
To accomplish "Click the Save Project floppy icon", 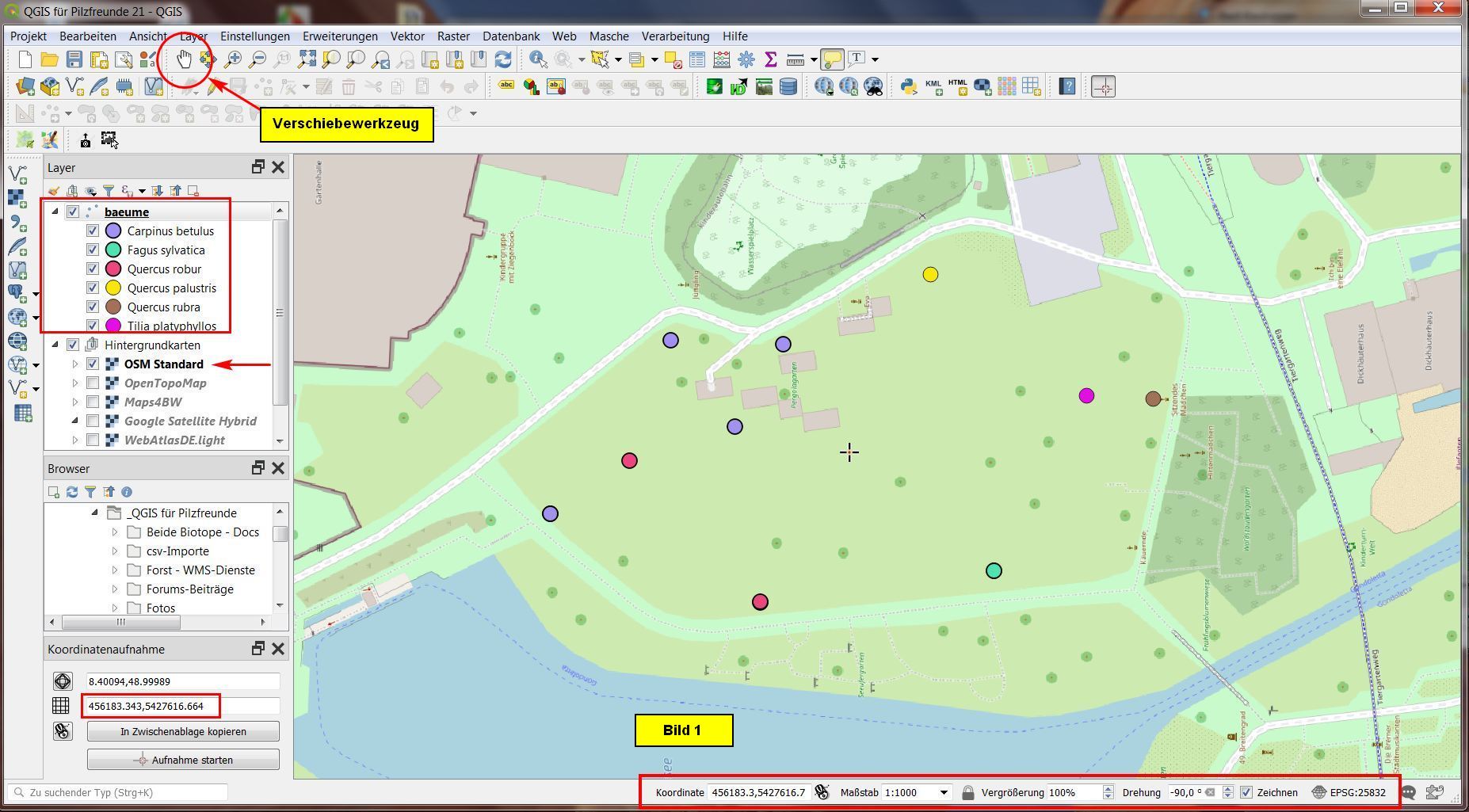I will (74, 59).
